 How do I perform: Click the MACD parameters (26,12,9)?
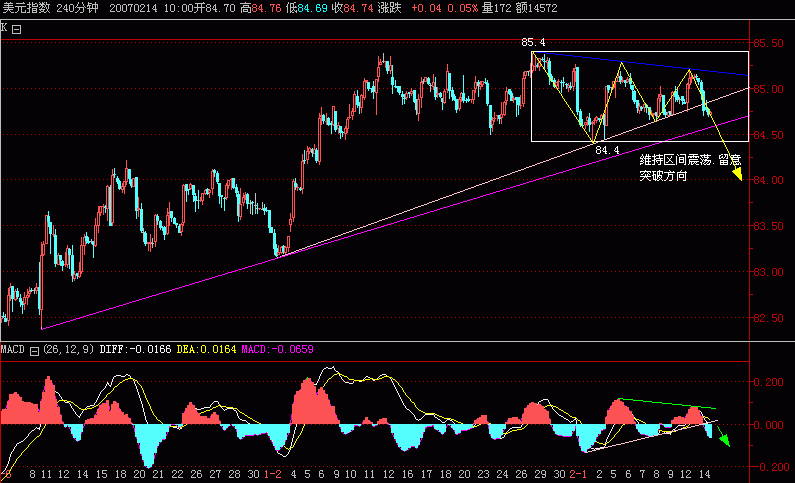pos(68,349)
